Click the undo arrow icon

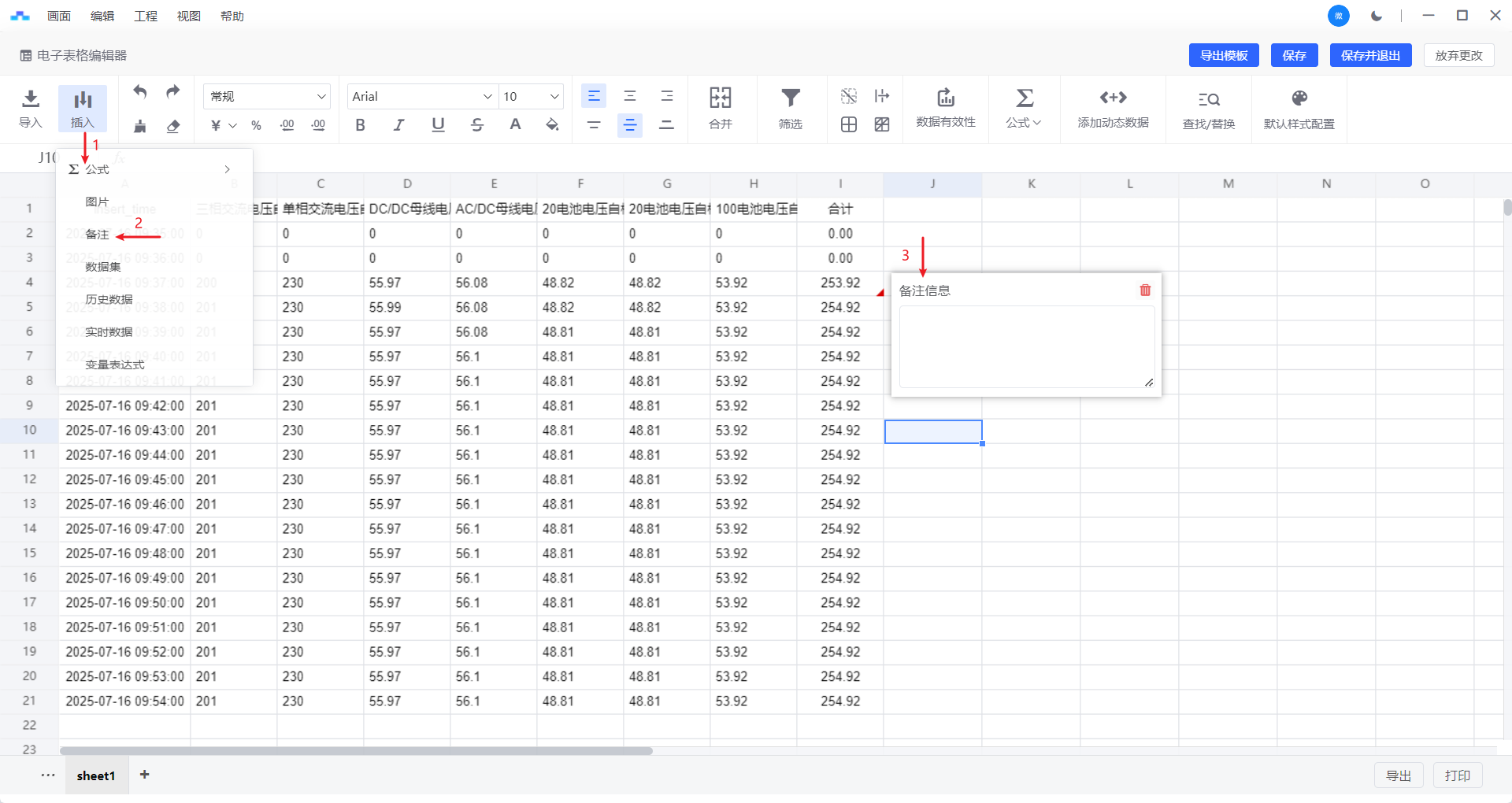(x=140, y=92)
